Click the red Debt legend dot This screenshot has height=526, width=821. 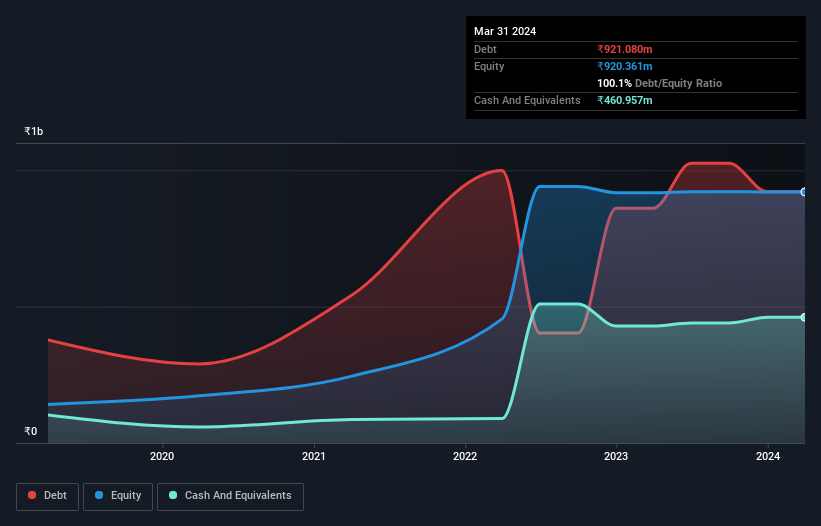coord(32,495)
